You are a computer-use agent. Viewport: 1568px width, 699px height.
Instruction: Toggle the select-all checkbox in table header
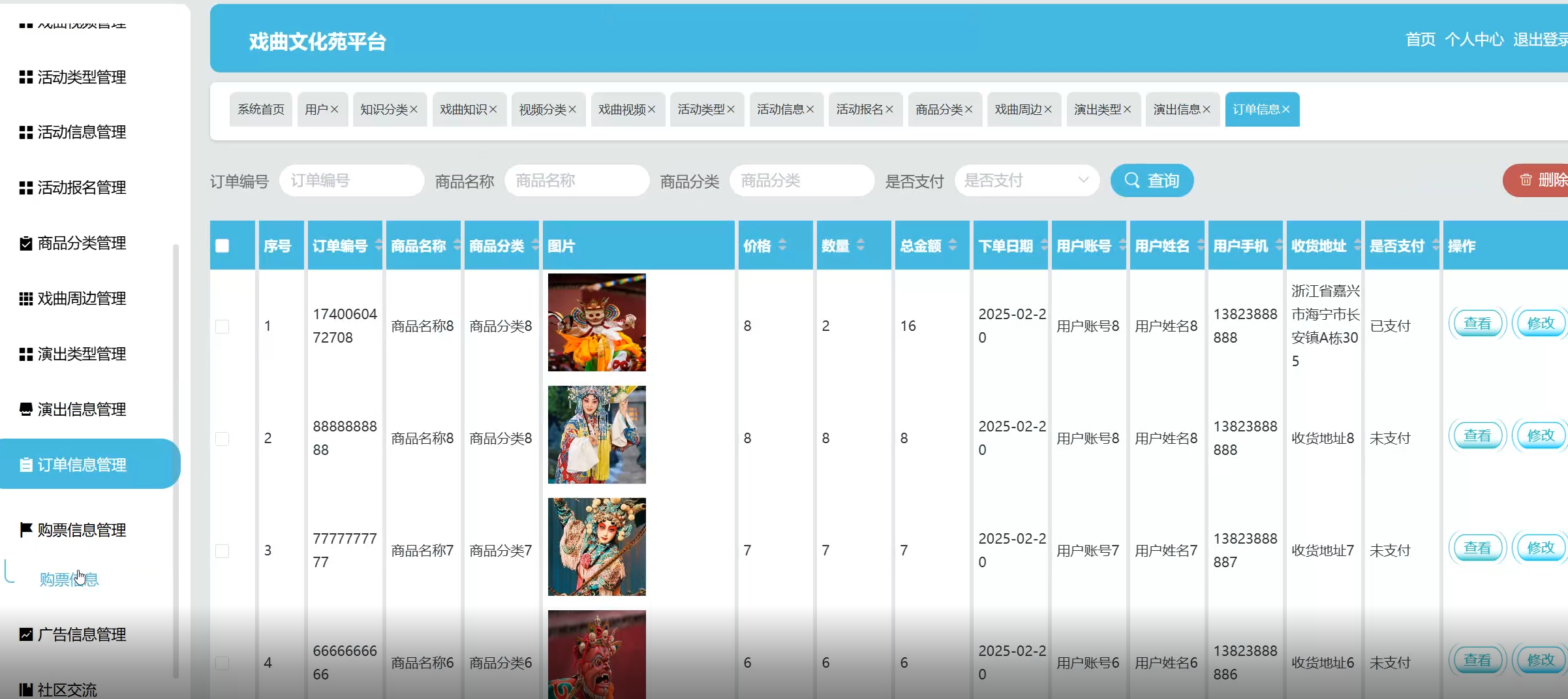tap(223, 245)
